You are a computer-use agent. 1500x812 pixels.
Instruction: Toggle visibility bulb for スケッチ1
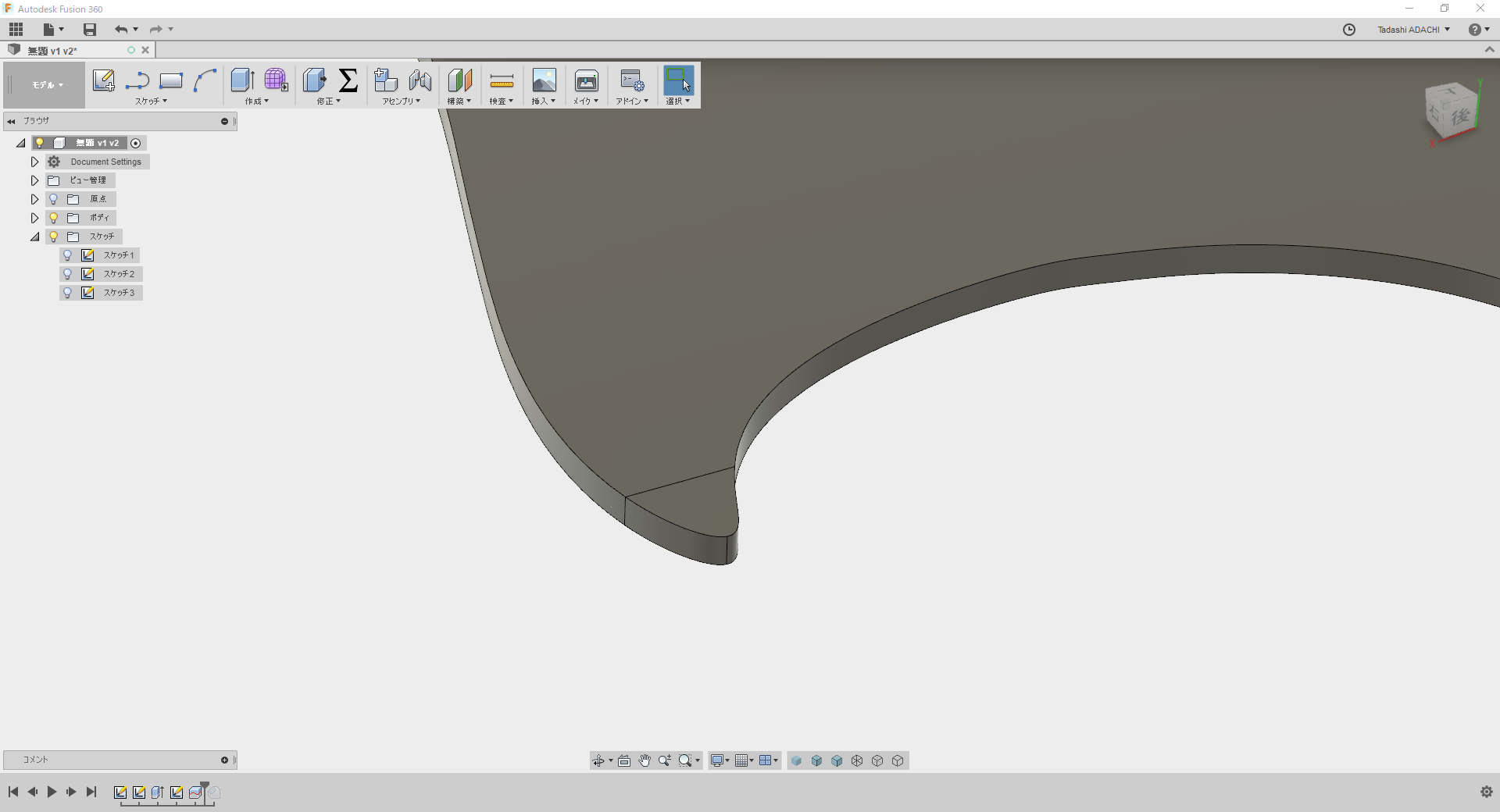68,255
